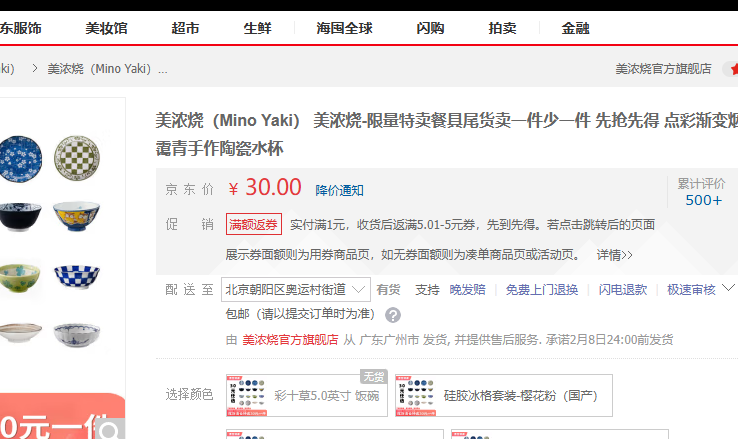Viewport: 738px width, 439px height.
Task: Click the 东服饰 navigation tab
Action: click(x=21, y=28)
